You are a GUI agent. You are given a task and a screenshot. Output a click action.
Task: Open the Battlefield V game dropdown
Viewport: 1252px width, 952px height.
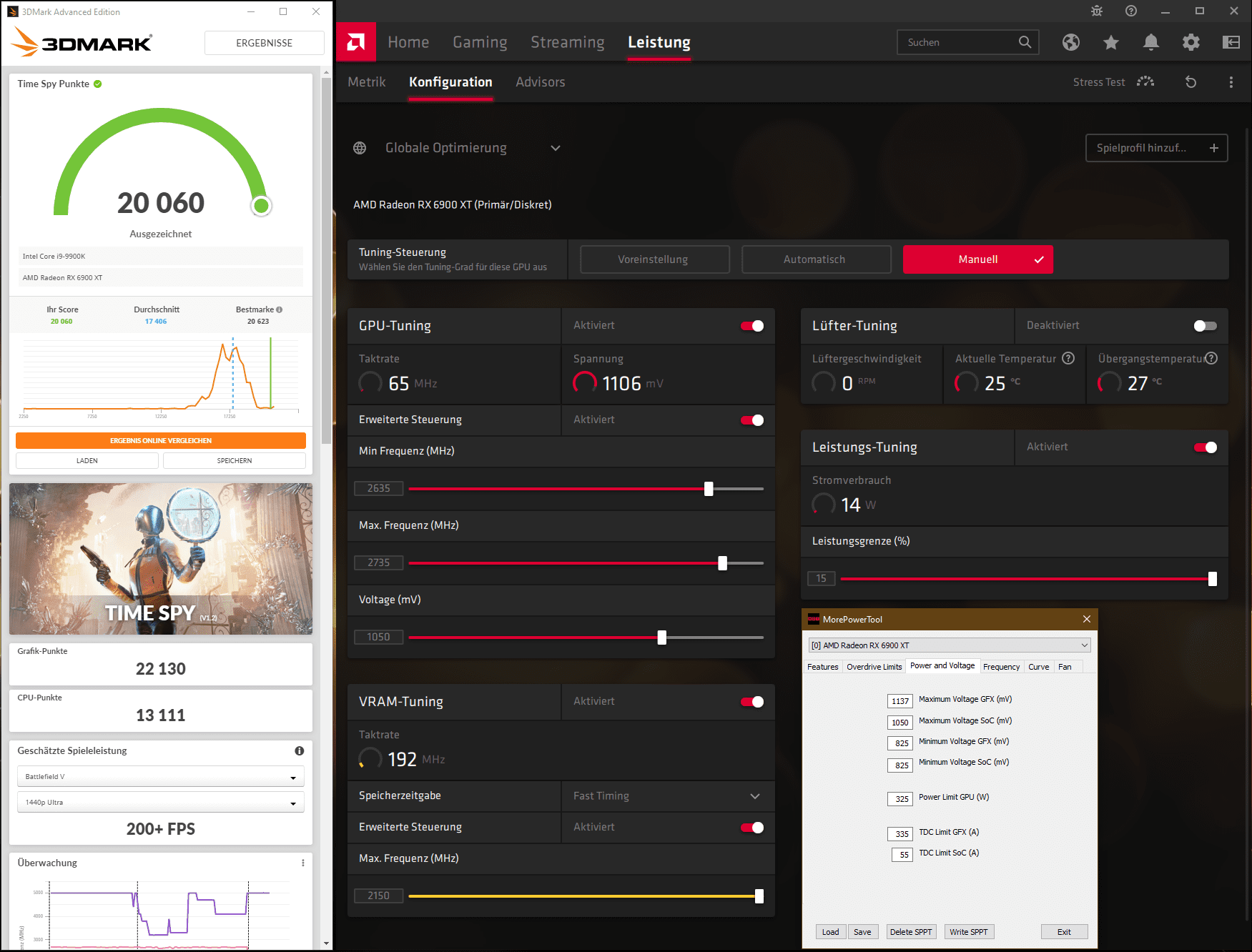coord(161,777)
